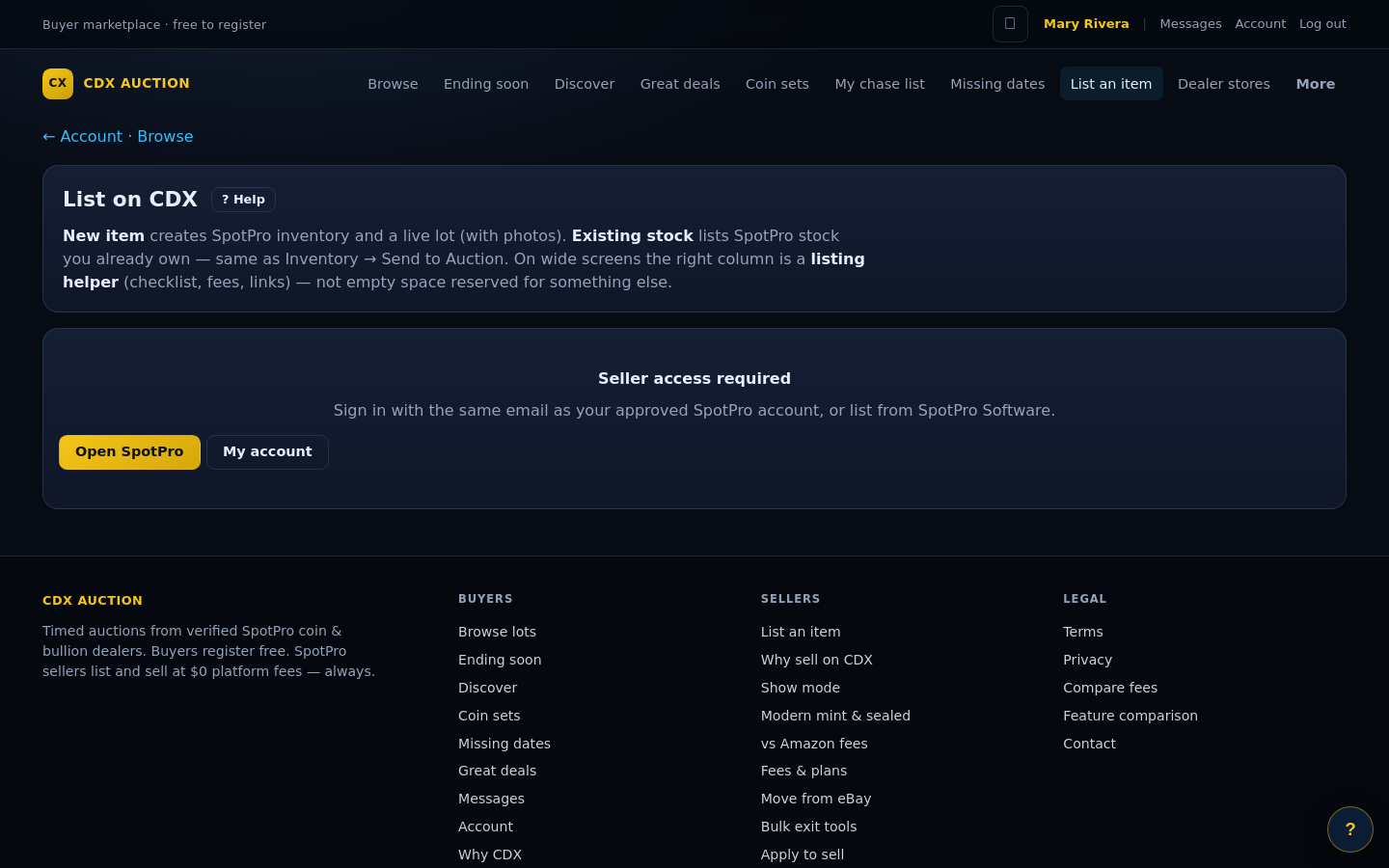Open the Compare fees footer link

[1110, 688]
